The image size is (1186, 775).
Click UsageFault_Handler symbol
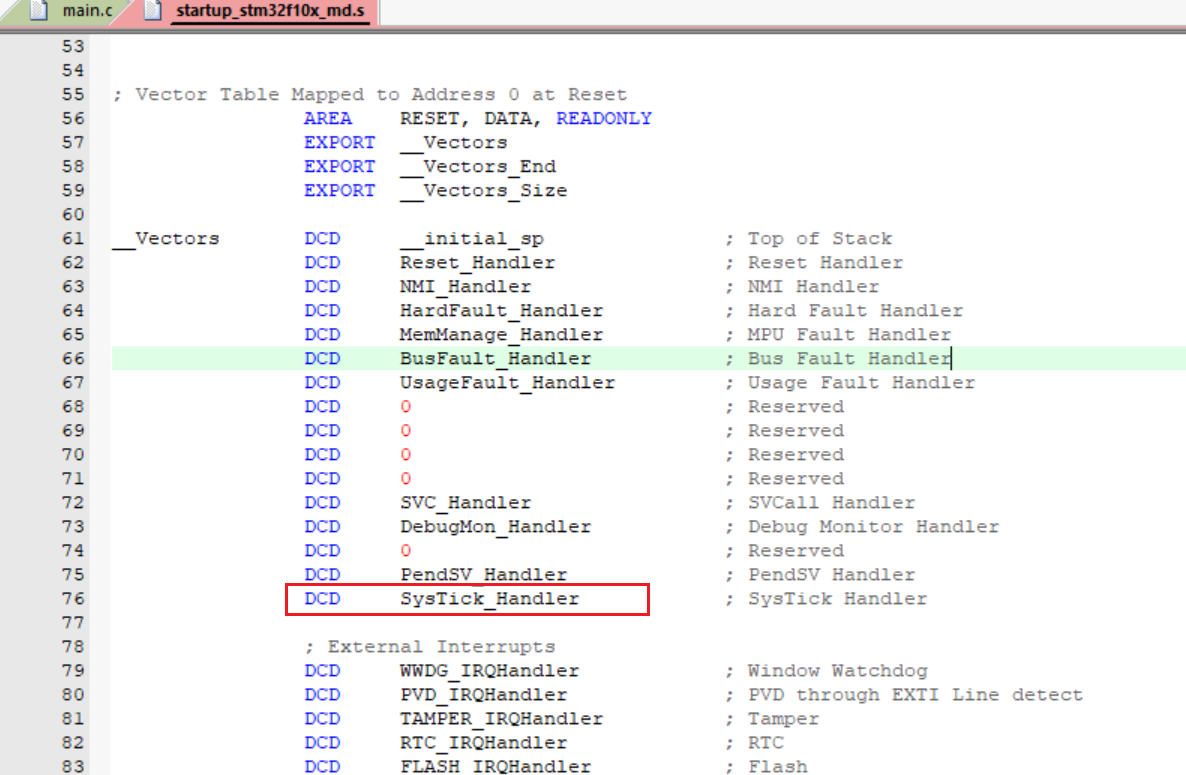pyautogui.click(x=508, y=383)
